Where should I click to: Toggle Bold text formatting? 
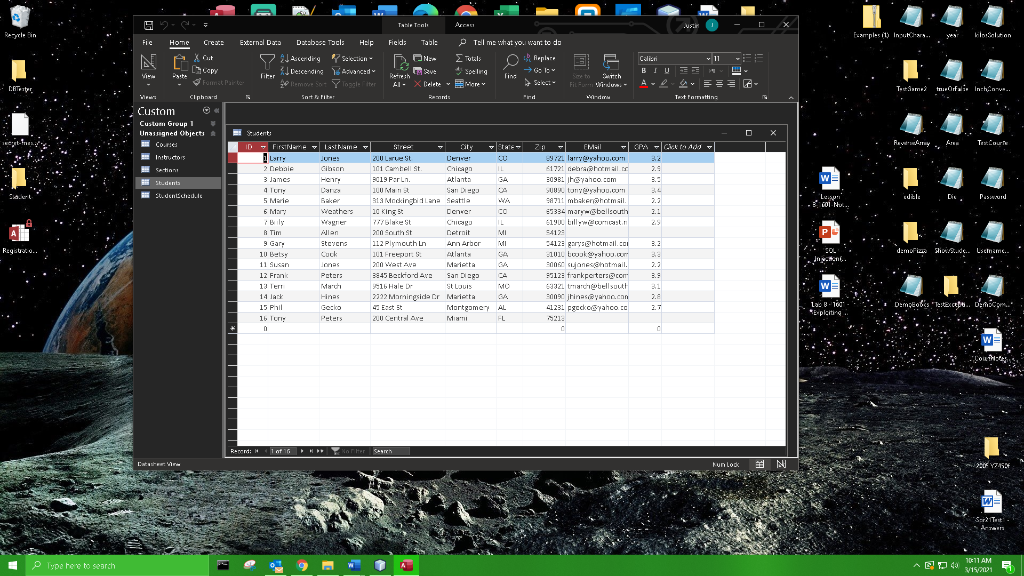[x=645, y=71]
